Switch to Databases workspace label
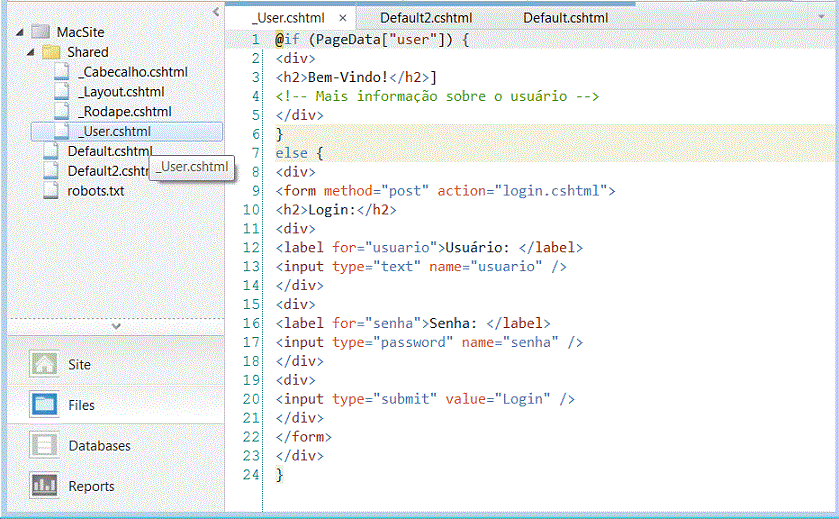 pyautogui.click(x=100, y=446)
